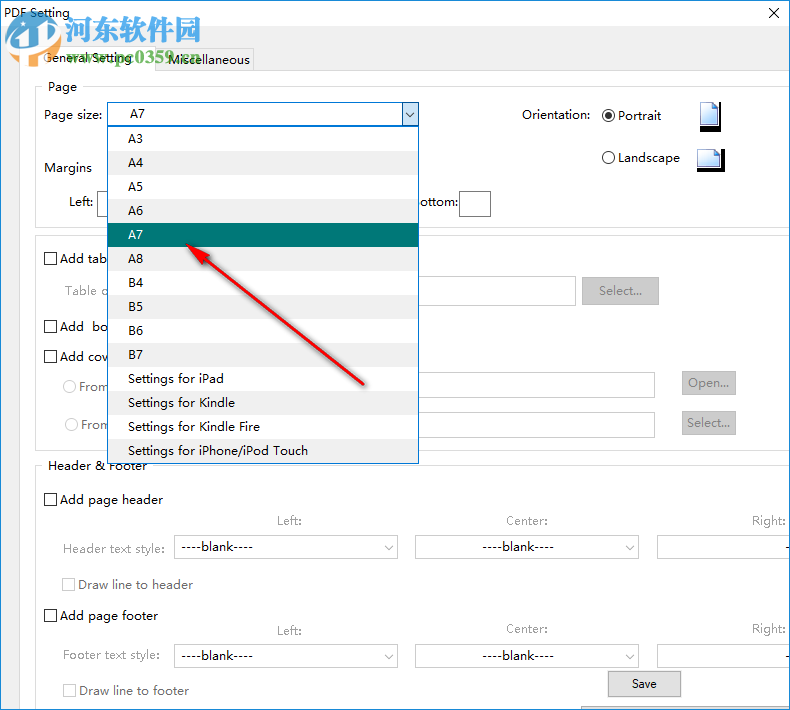The height and width of the screenshot is (710, 790).
Task: Select the Portrait orientation radio button
Action: point(608,116)
